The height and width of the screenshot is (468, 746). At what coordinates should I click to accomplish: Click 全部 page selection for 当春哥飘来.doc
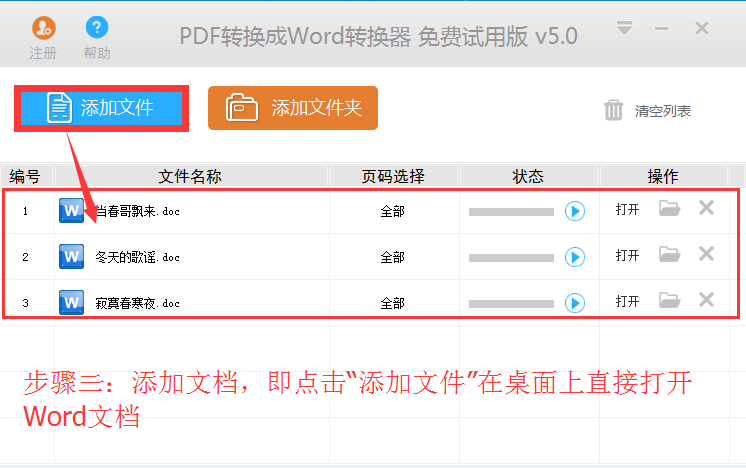click(x=393, y=211)
